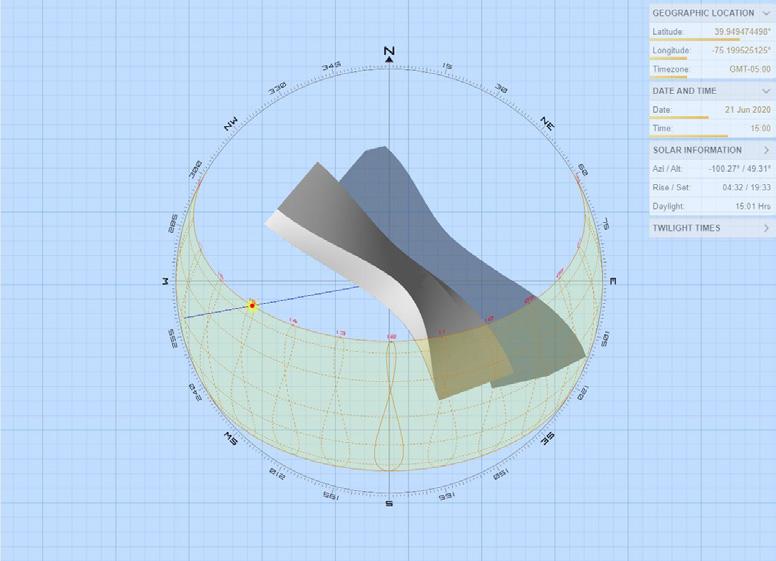Collapse the Date and Time section chevron
The height and width of the screenshot is (561, 776).
[x=766, y=91]
